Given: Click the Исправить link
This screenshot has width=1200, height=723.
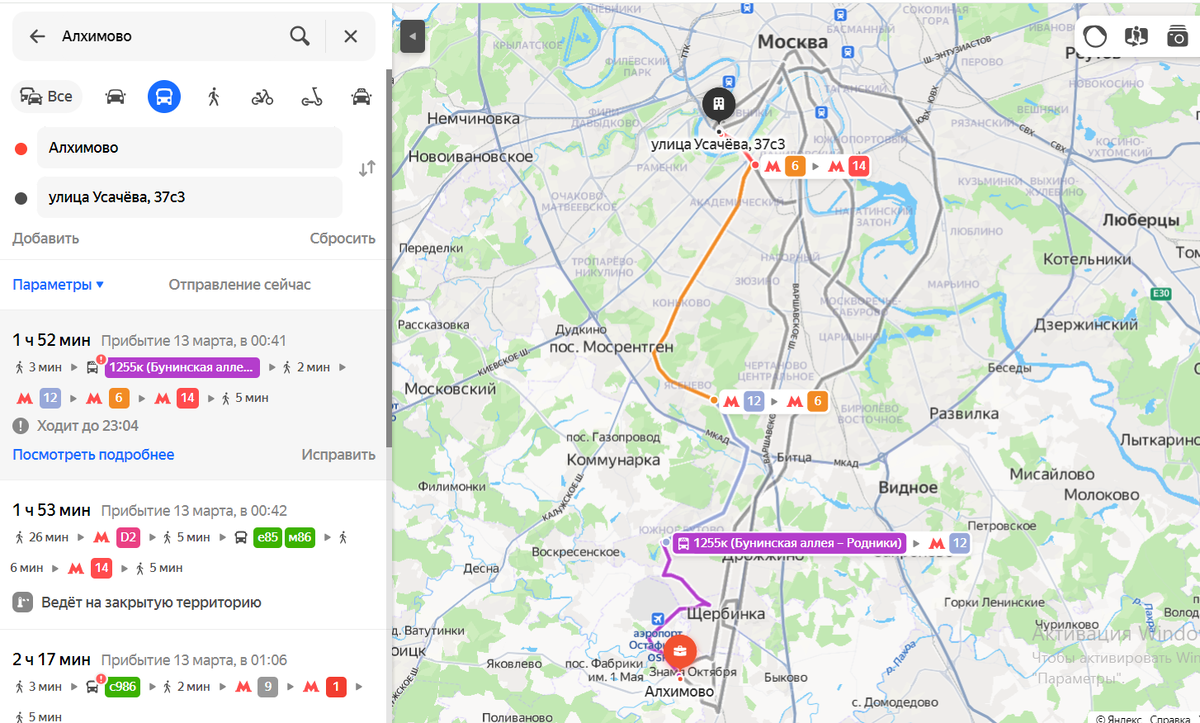Looking at the screenshot, I should click(x=339, y=455).
